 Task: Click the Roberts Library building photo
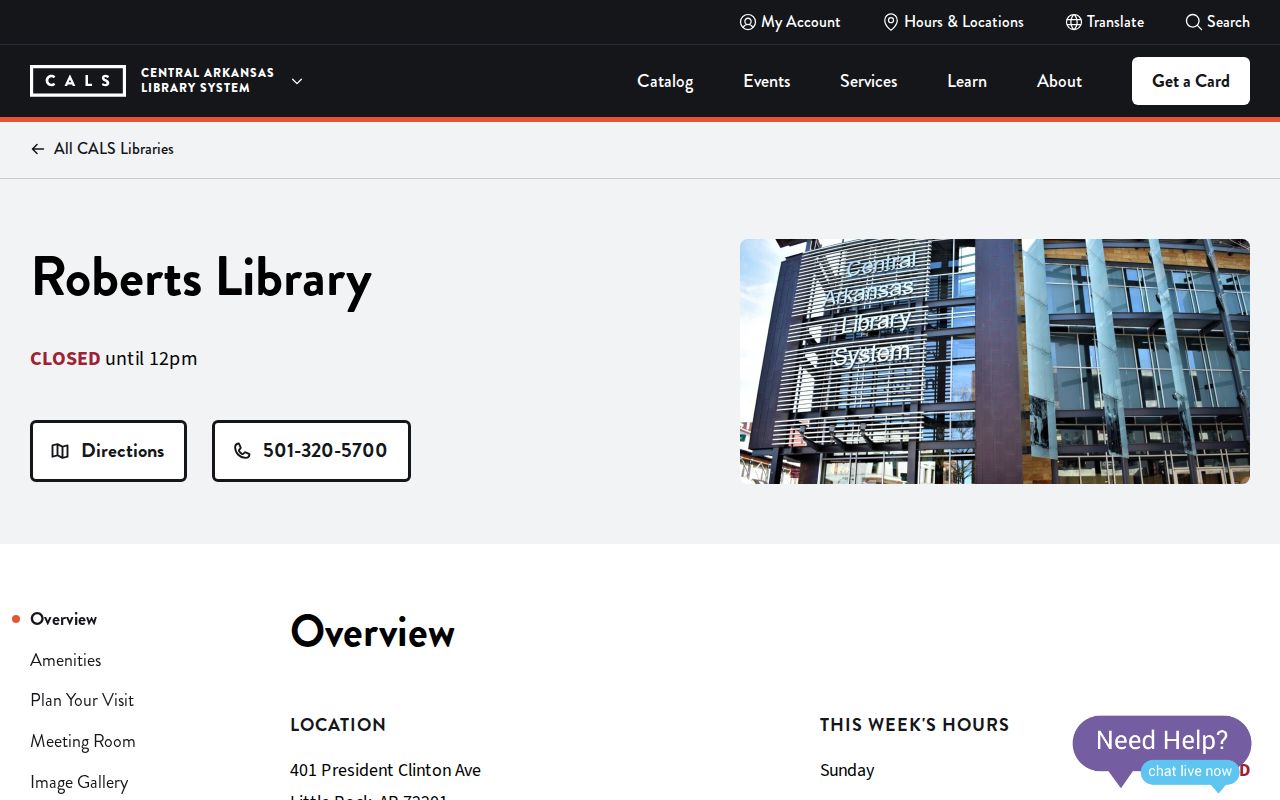pos(995,361)
